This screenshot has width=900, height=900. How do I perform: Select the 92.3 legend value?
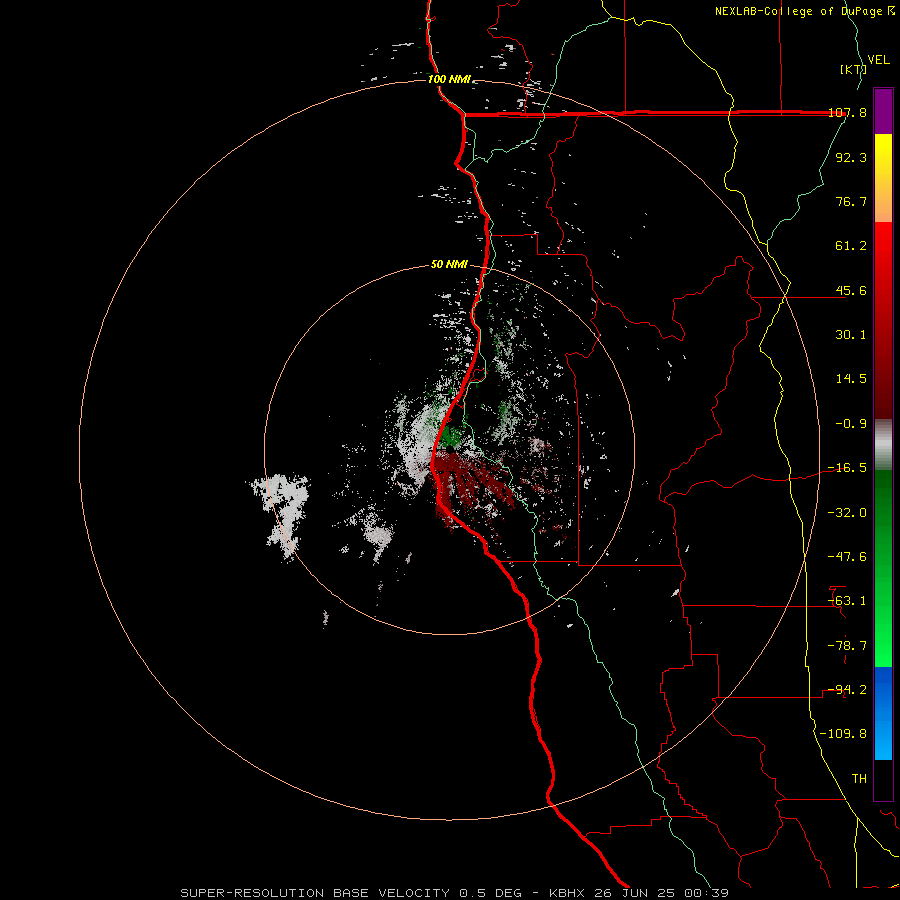click(x=851, y=157)
